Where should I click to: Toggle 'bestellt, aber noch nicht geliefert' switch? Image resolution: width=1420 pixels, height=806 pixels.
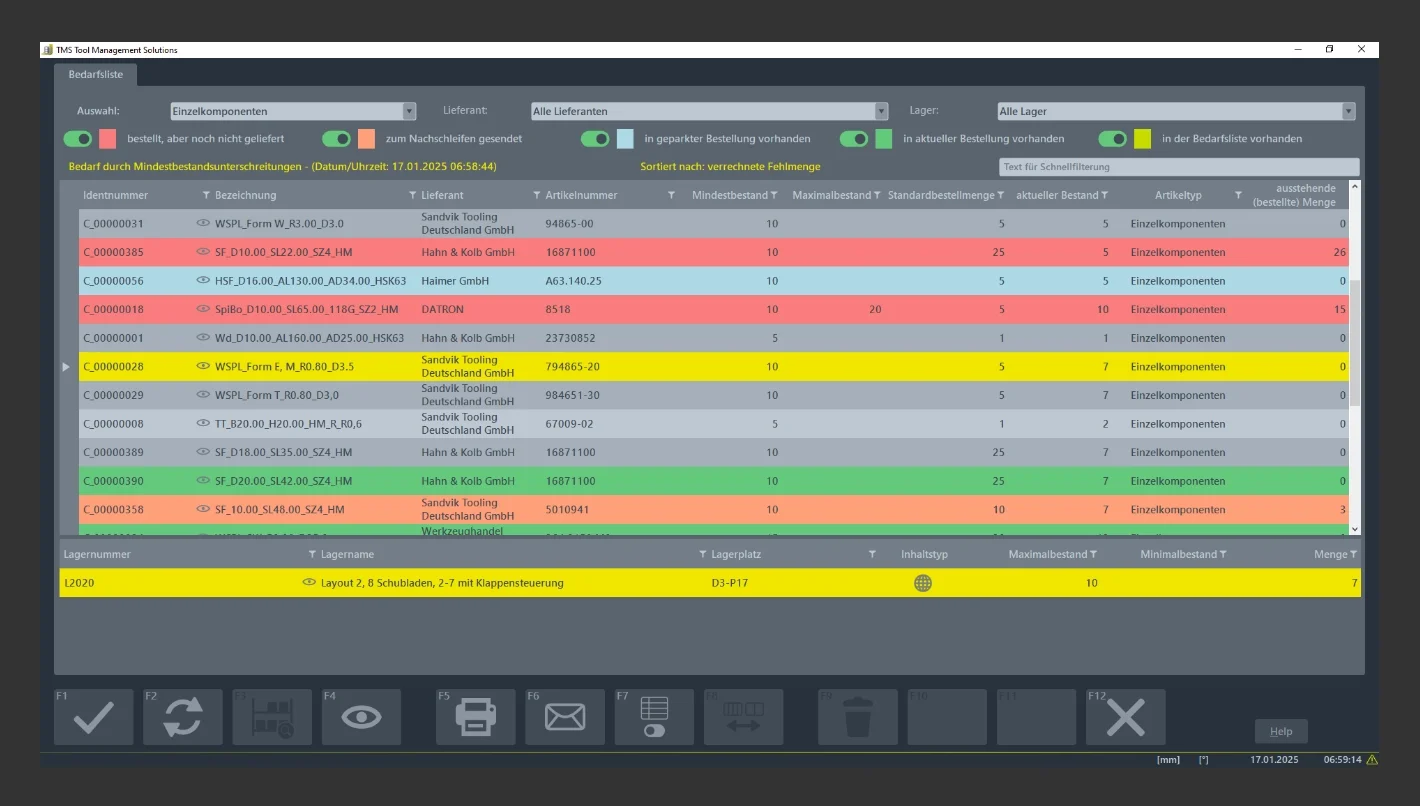78,139
